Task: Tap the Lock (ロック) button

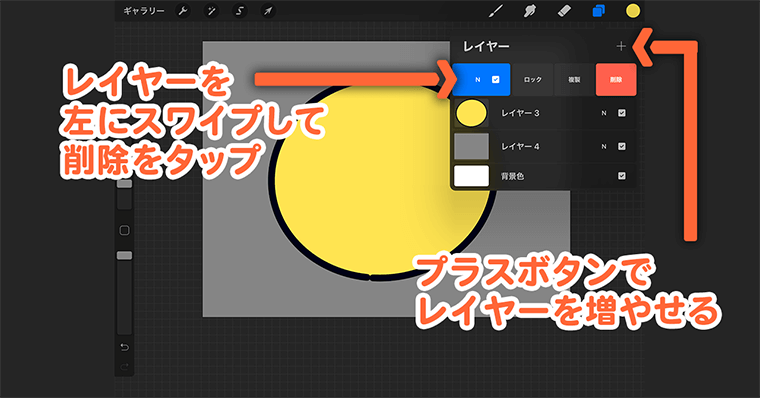Action: click(x=533, y=80)
